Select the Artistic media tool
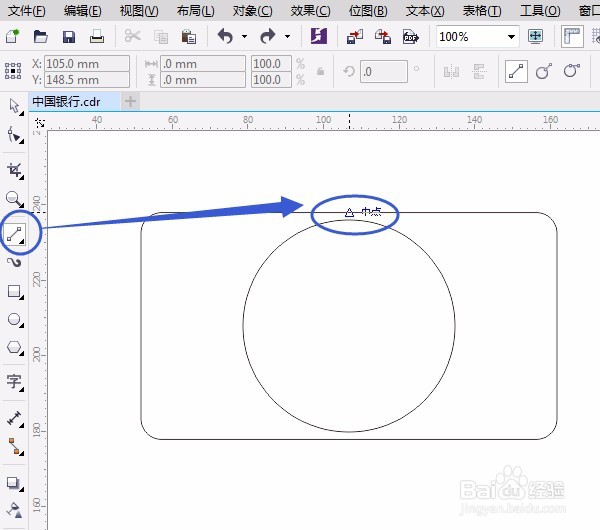Viewport: 600px width, 530px height. point(15,262)
